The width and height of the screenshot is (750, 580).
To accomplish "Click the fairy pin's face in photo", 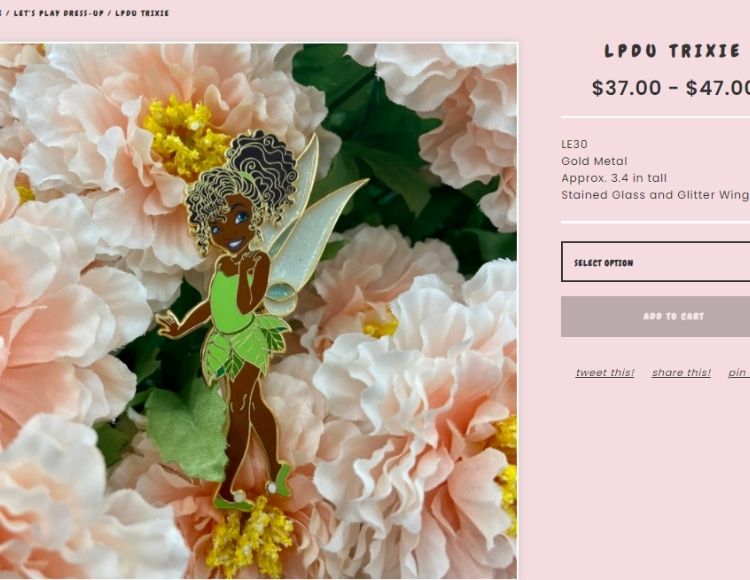I will coord(233,226).
